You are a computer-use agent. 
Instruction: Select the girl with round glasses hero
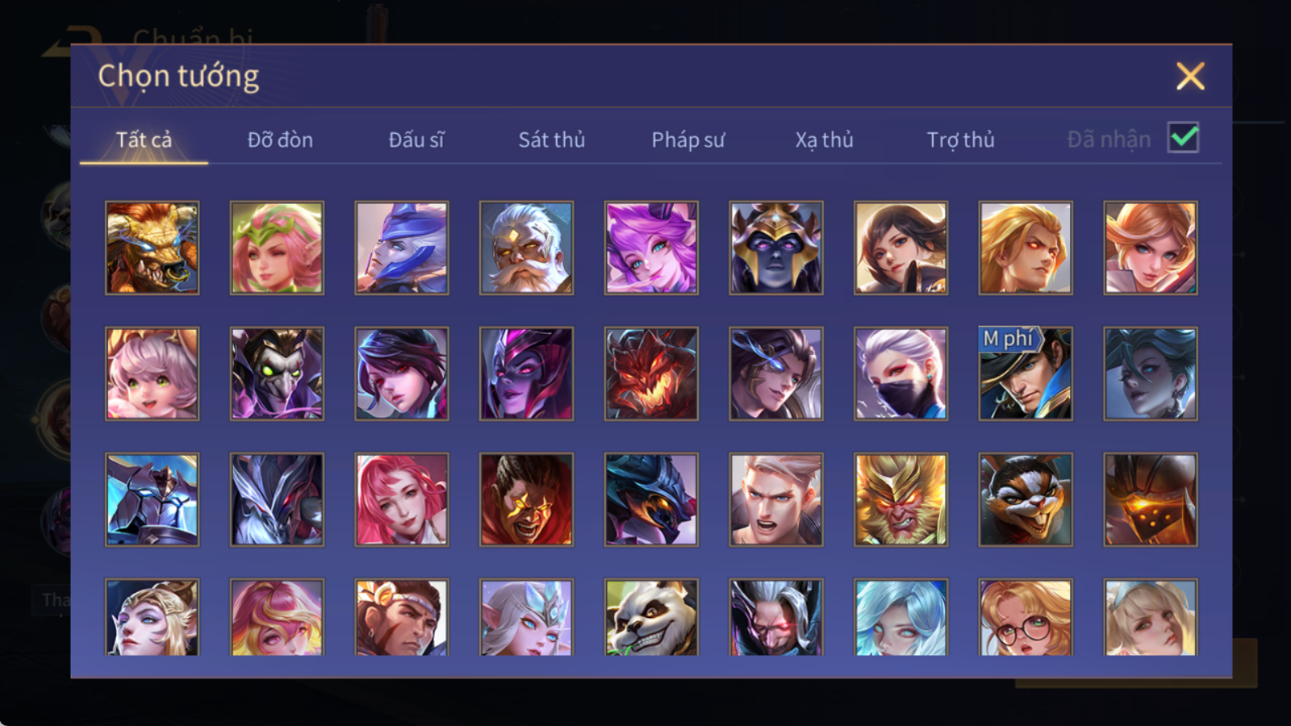(1025, 618)
